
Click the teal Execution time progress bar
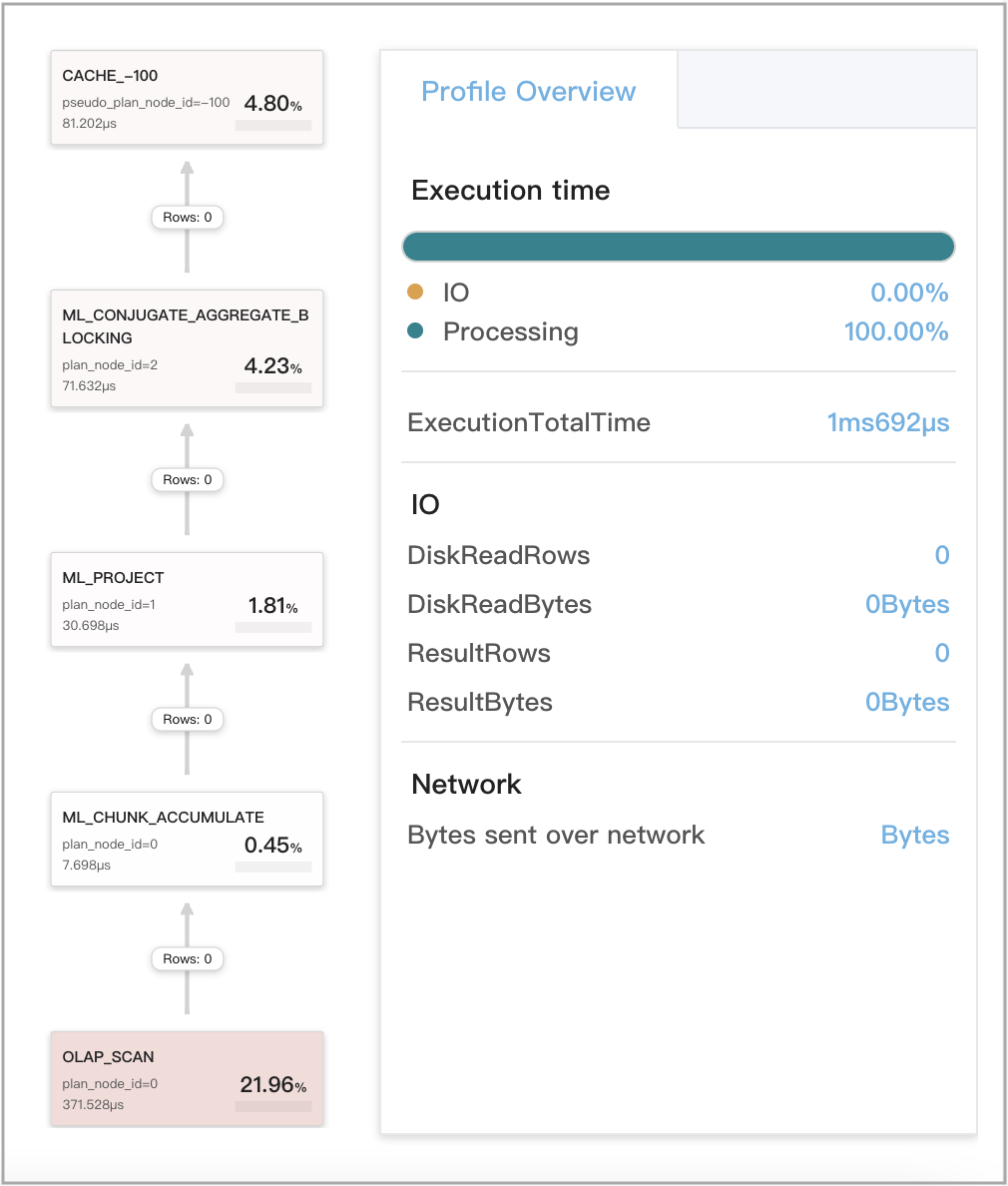tap(678, 246)
